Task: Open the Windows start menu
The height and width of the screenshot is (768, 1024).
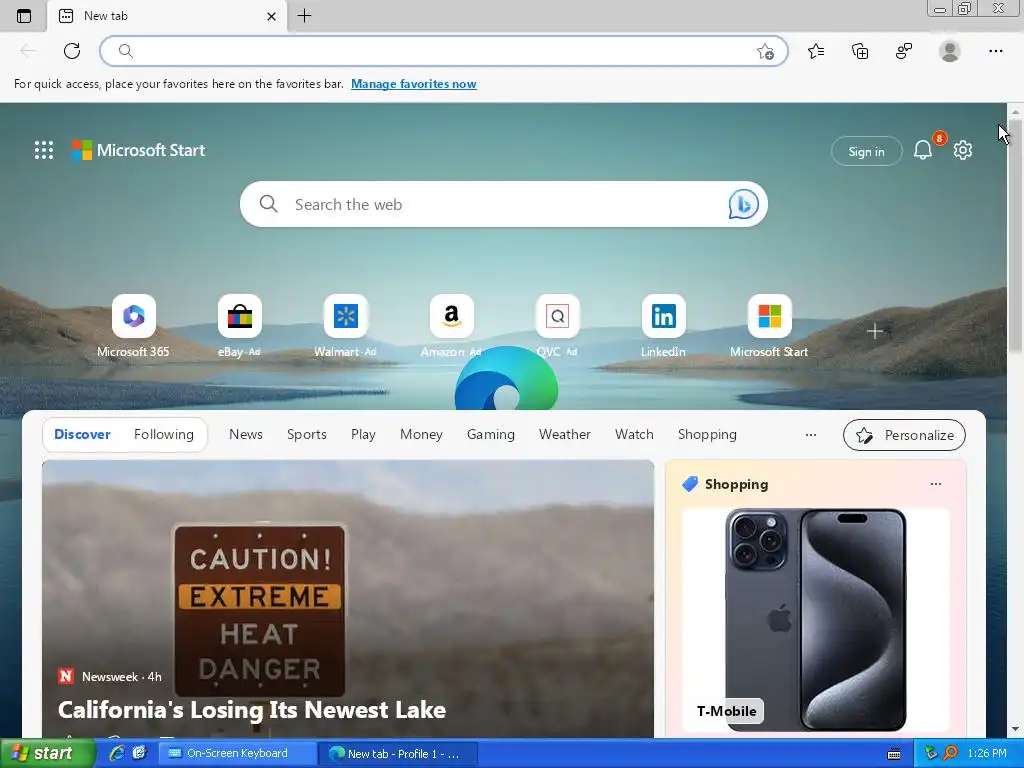Action: [46, 753]
